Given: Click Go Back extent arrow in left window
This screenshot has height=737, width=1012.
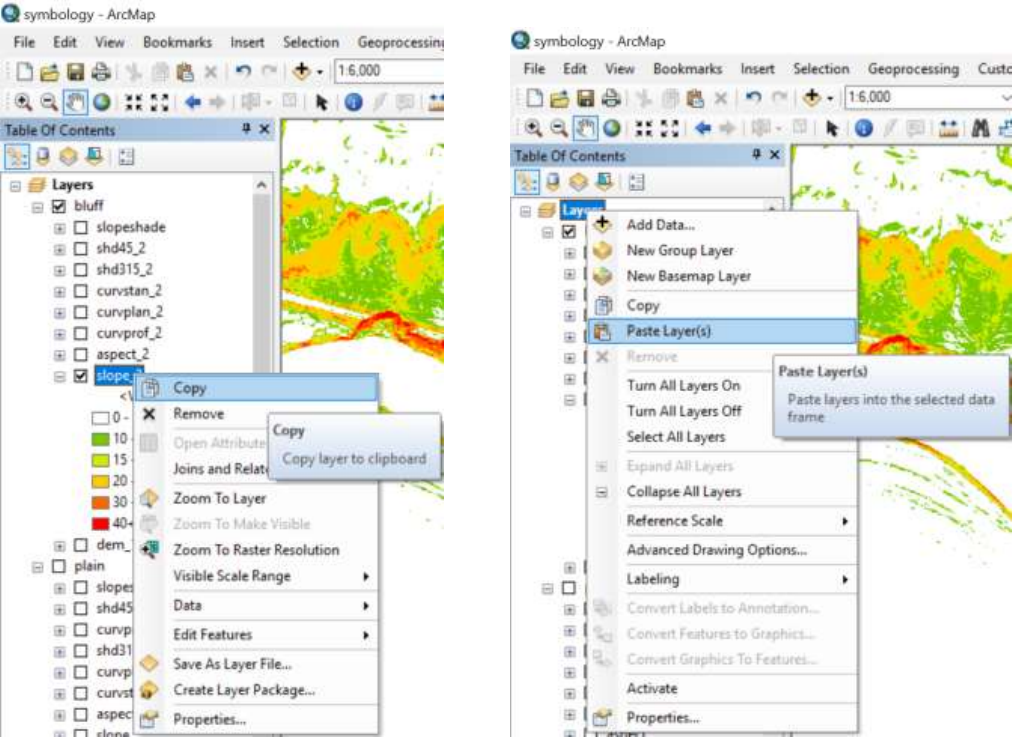Looking at the screenshot, I should [x=192, y=102].
